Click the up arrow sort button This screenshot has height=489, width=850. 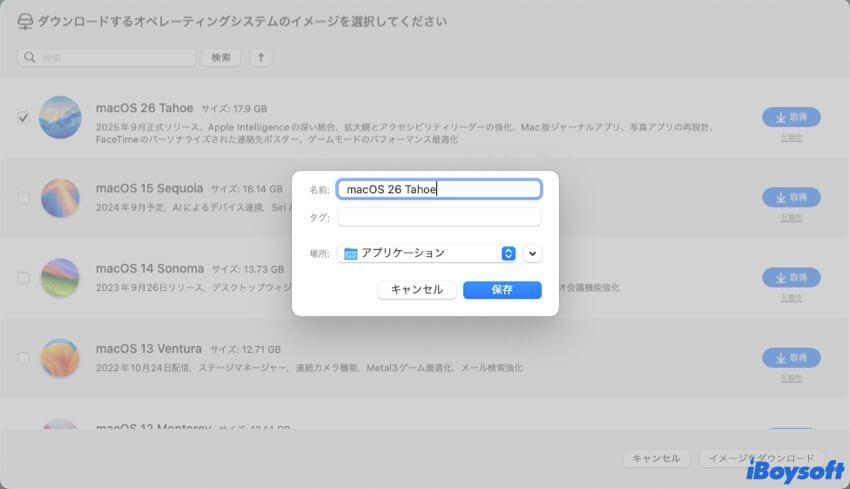coord(261,57)
